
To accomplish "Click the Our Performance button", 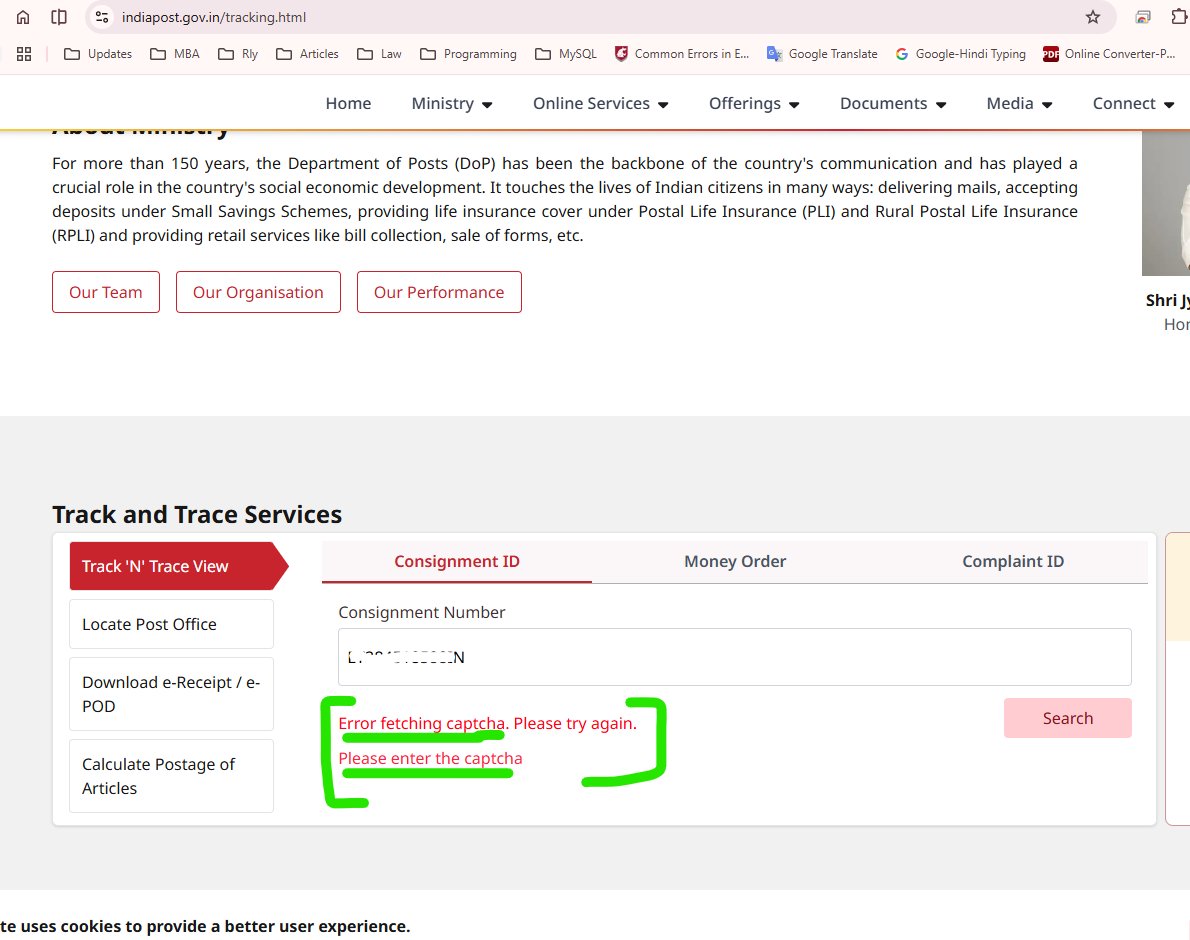I will [x=439, y=292].
